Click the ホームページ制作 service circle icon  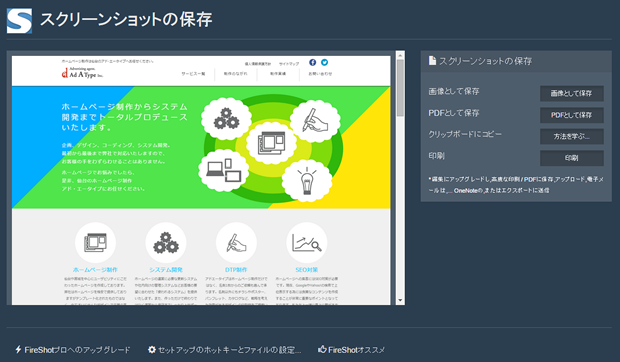[x=95, y=243]
